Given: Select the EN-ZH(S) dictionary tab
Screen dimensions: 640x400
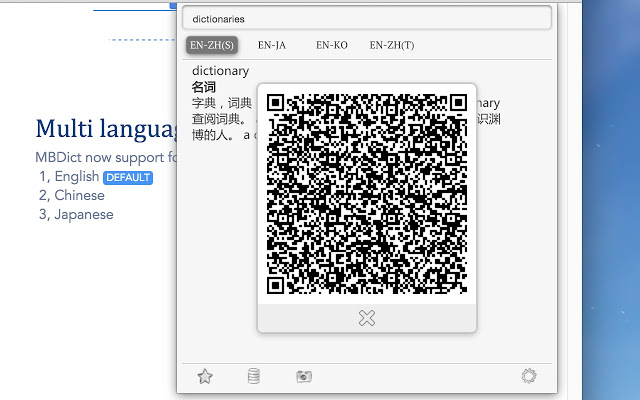Looking at the screenshot, I should (212, 45).
